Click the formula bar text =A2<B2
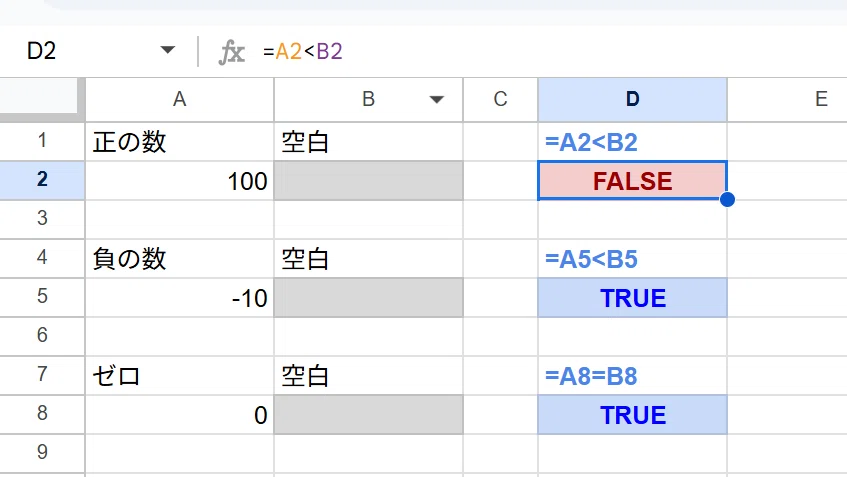Viewport: 847px width, 477px height. 303,52
